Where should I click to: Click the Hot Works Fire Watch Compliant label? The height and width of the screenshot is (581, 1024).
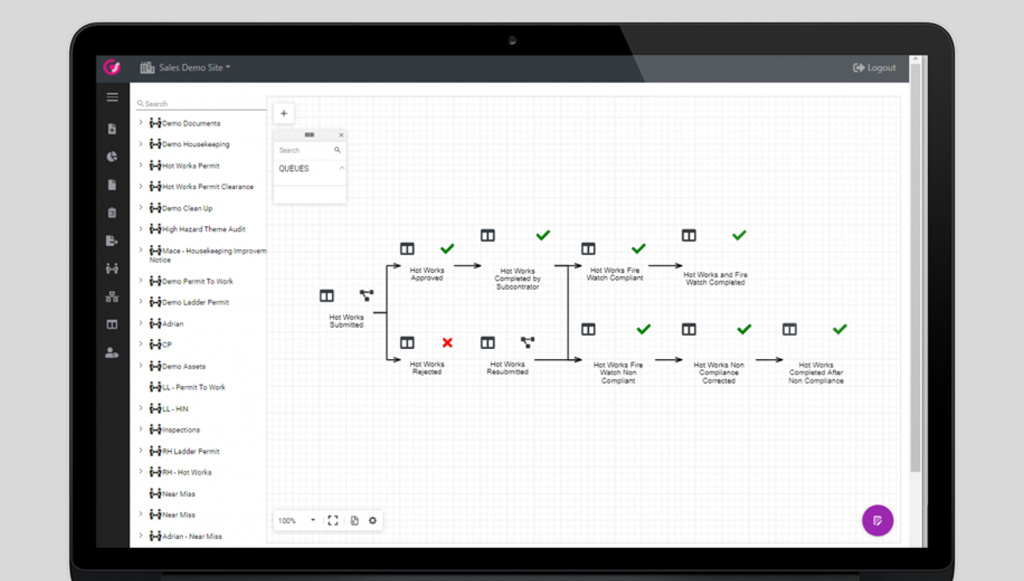[615, 274]
